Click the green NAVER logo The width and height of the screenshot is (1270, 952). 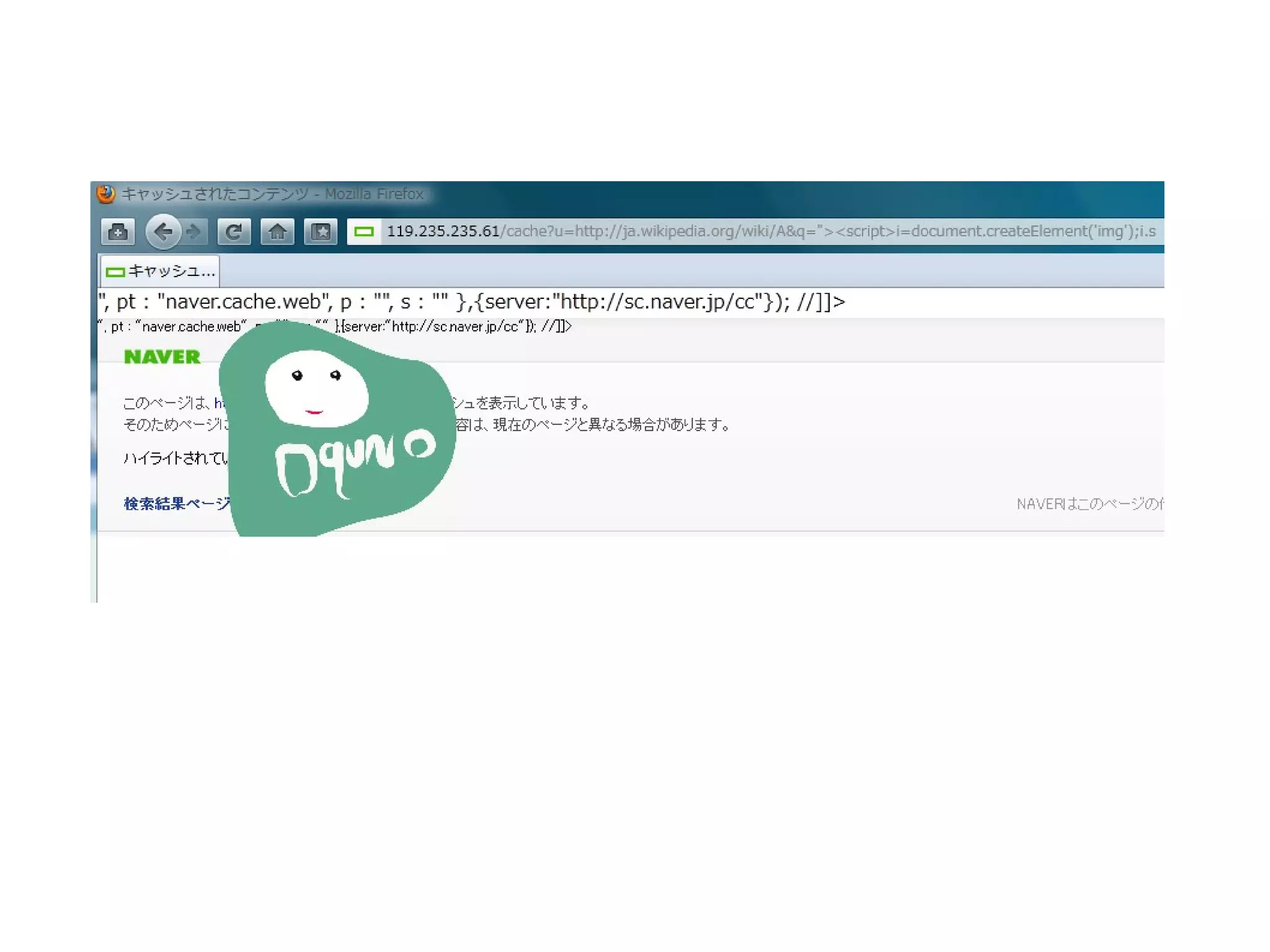point(162,357)
